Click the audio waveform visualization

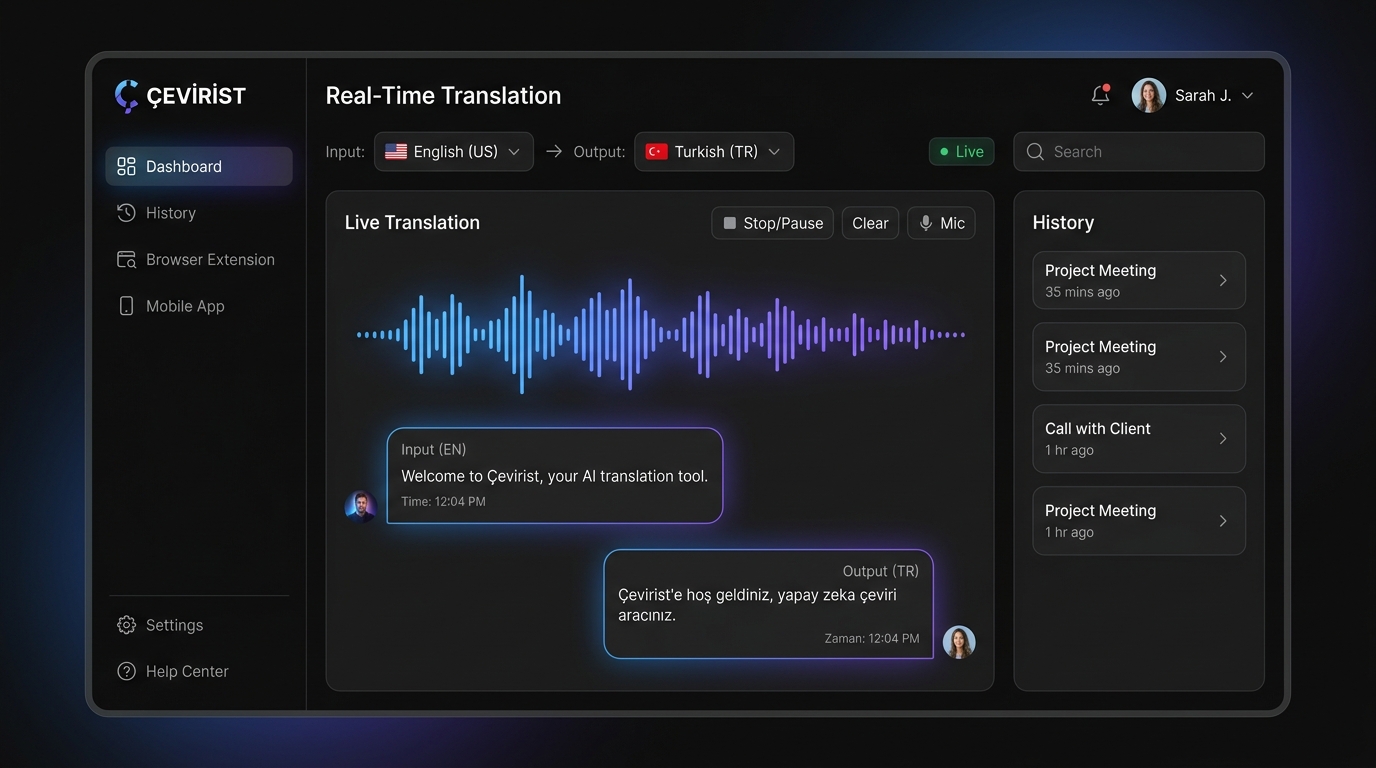click(661, 335)
